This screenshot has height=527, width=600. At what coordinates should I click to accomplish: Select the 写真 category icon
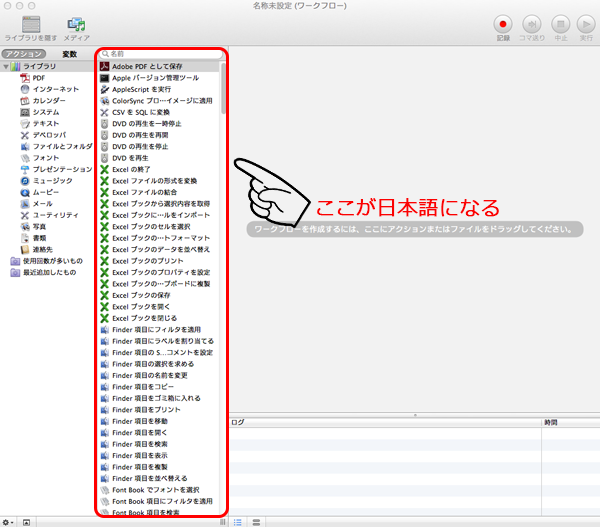click(x=25, y=227)
